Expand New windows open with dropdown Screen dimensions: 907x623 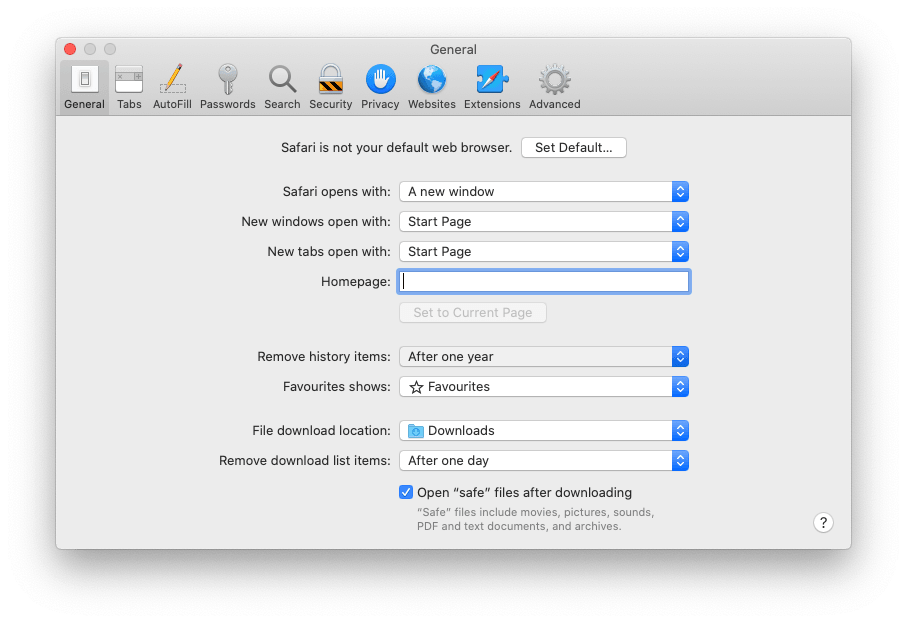click(x=544, y=222)
